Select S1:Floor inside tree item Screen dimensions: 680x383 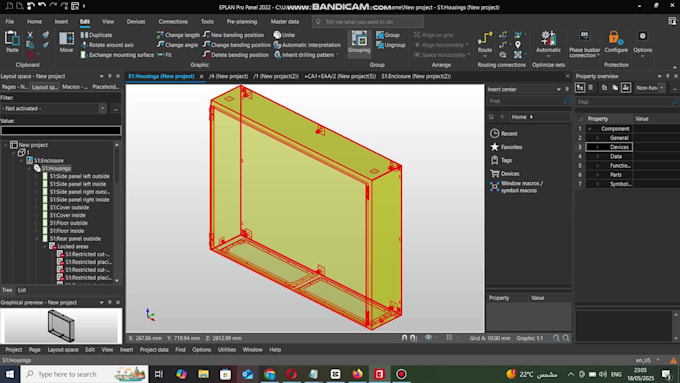(x=66, y=231)
